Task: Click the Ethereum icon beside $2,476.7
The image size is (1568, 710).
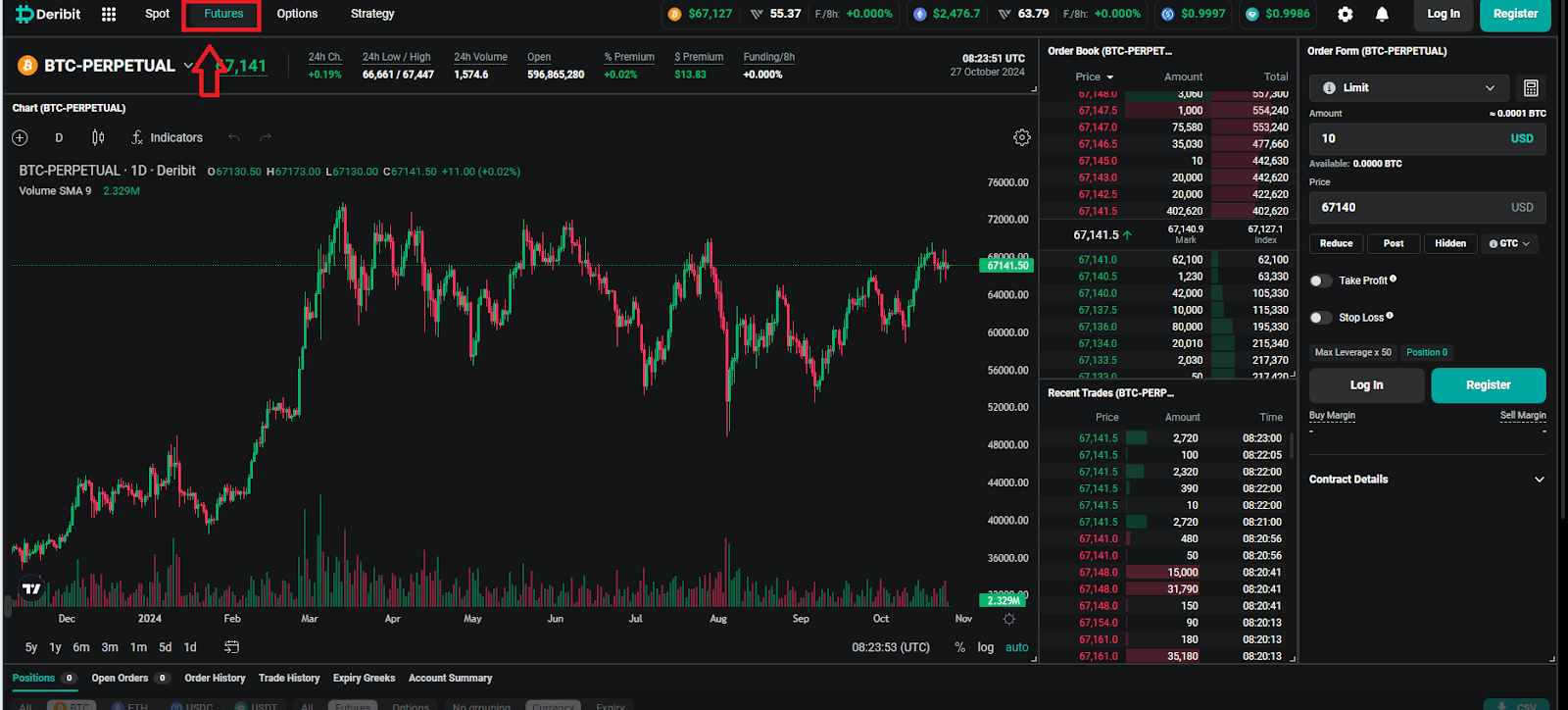Action: tap(919, 14)
